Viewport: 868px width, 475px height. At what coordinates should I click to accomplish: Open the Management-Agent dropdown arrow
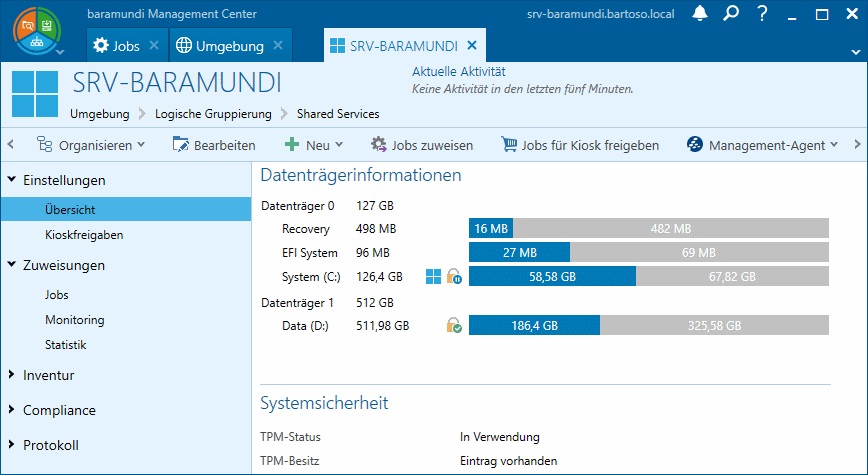pos(834,145)
